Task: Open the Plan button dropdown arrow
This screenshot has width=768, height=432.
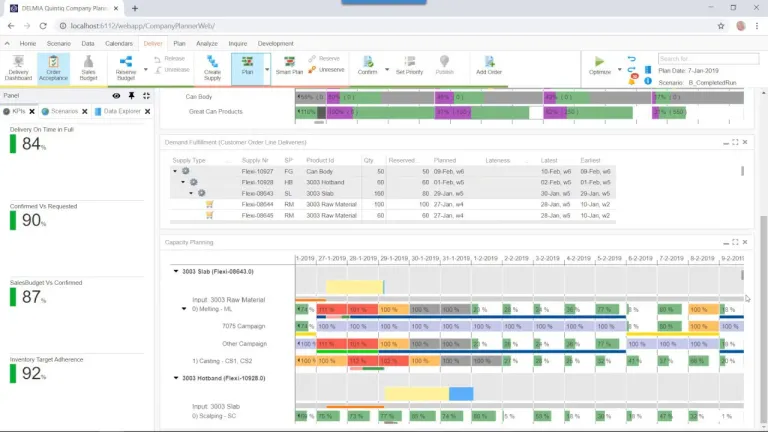Action: 267,70
